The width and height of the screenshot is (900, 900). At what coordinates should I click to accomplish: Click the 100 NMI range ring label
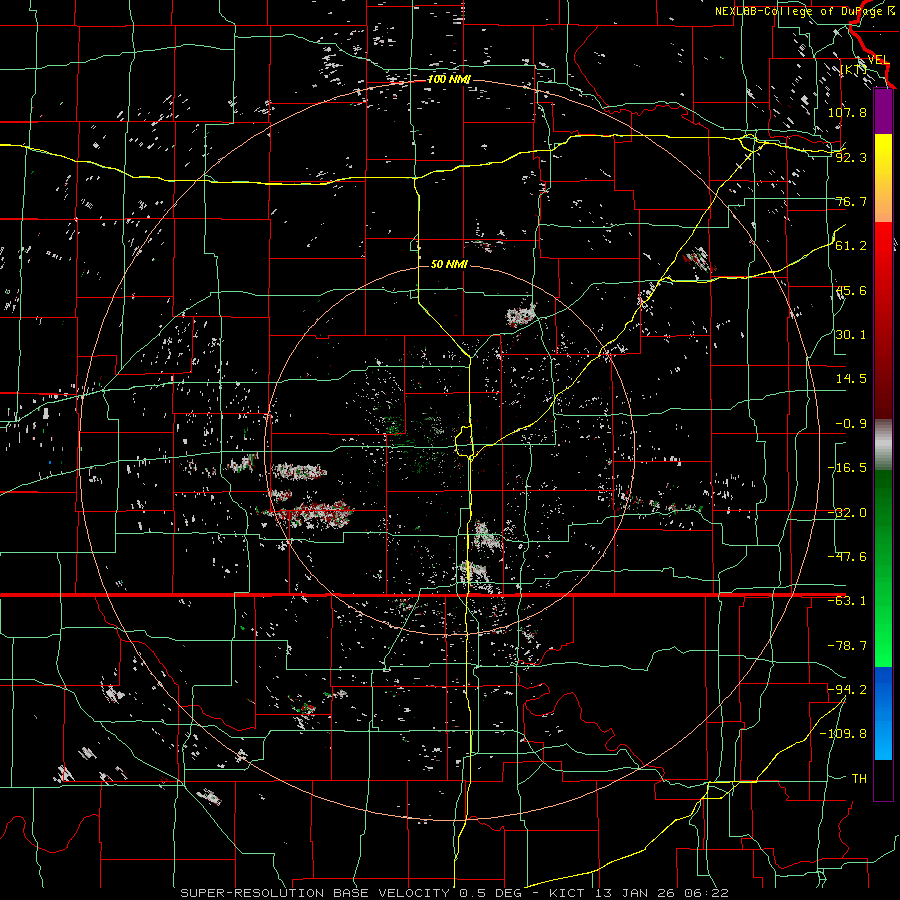coord(449,79)
